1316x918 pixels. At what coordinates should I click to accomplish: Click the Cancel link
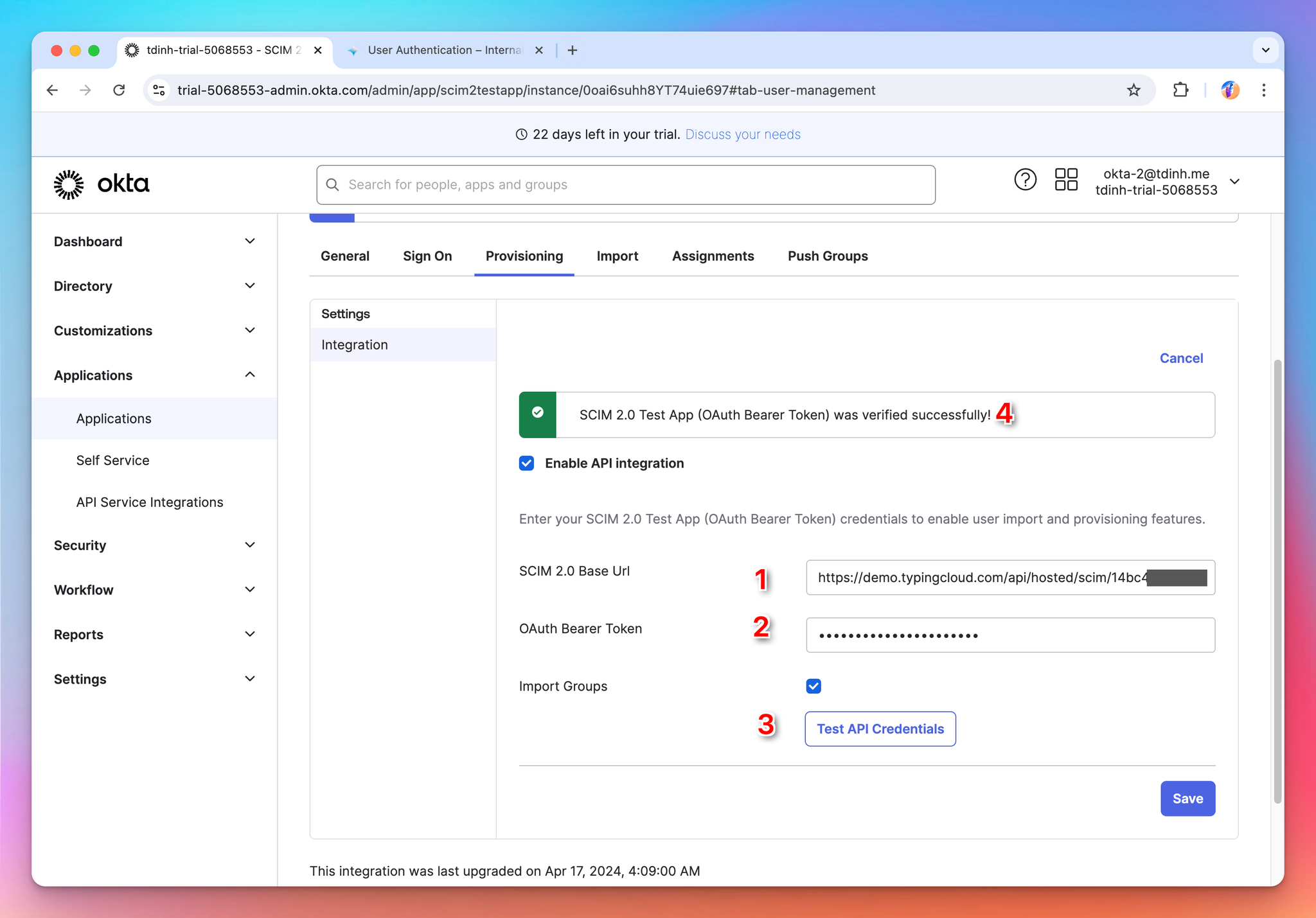coord(1181,358)
